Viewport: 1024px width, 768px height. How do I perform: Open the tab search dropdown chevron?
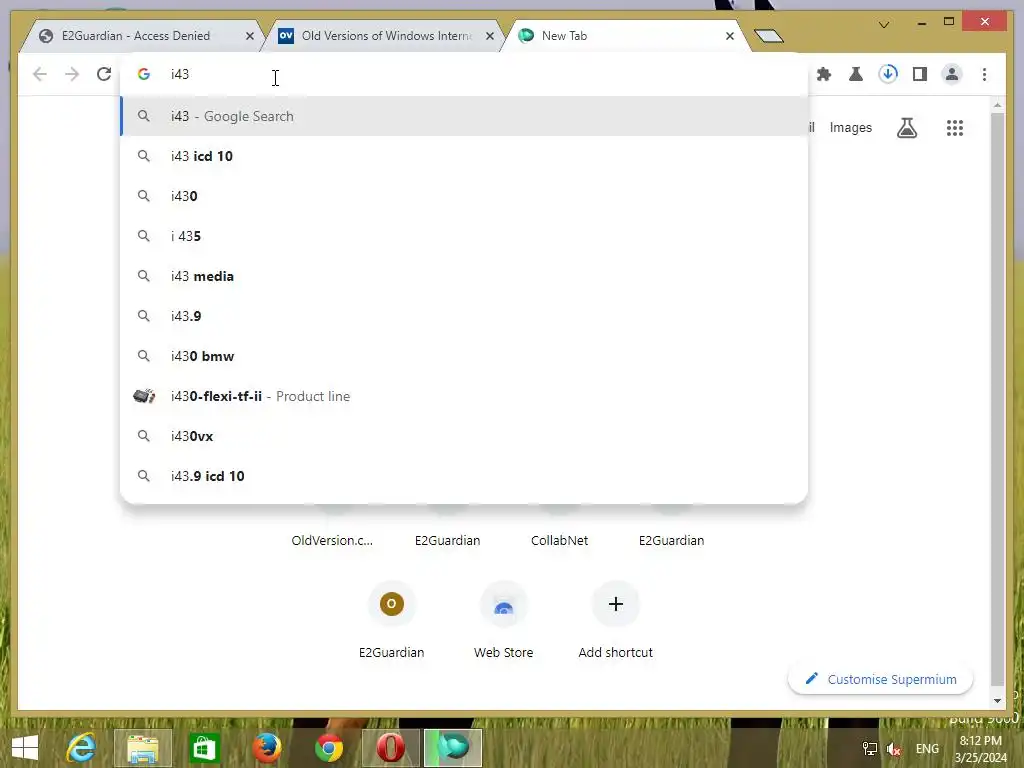pyautogui.click(x=884, y=25)
